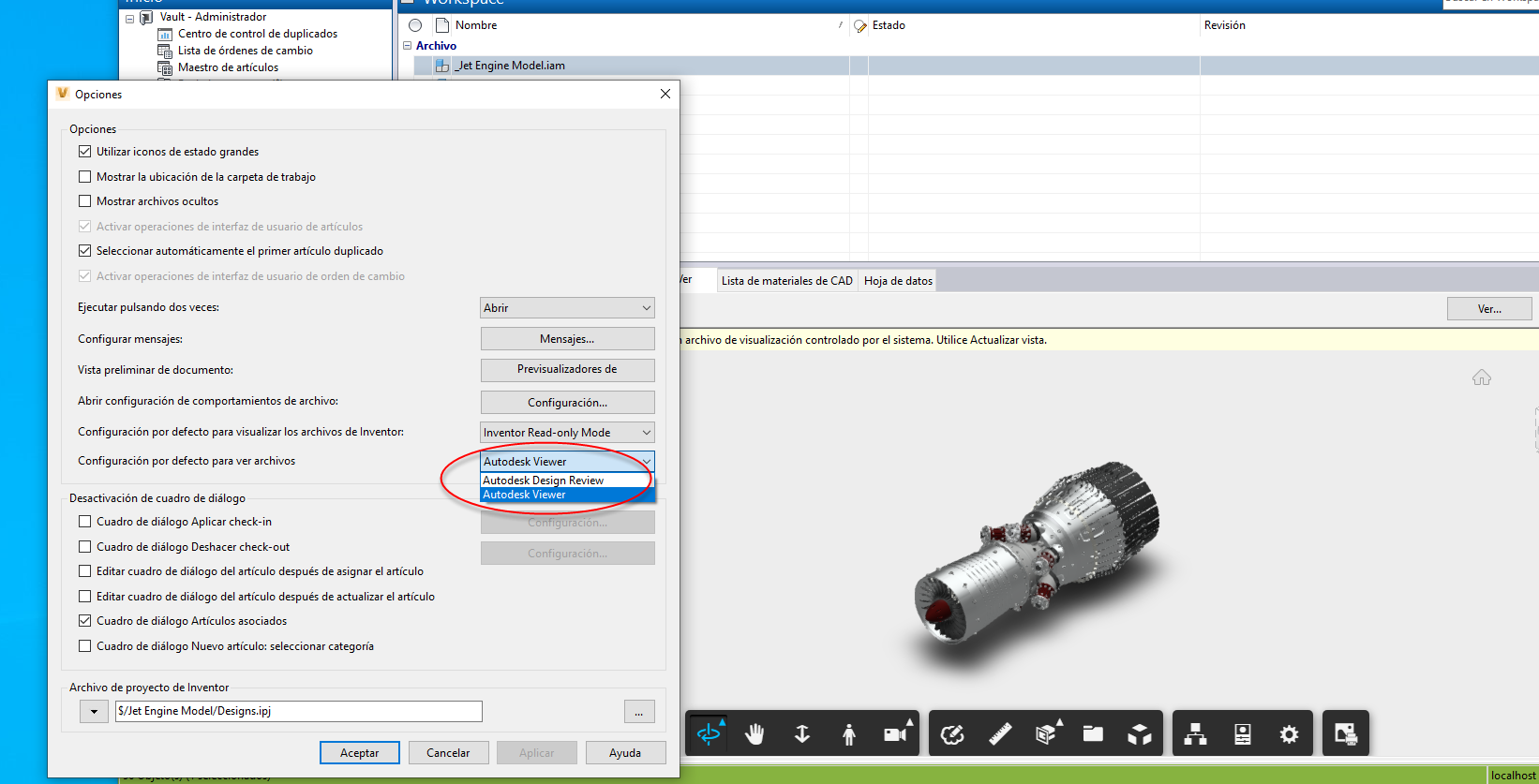Click the file type column header icon

(442, 25)
